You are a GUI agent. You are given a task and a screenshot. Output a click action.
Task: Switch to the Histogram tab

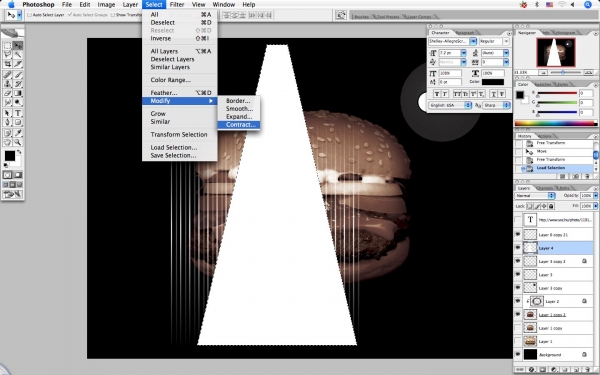565,33
